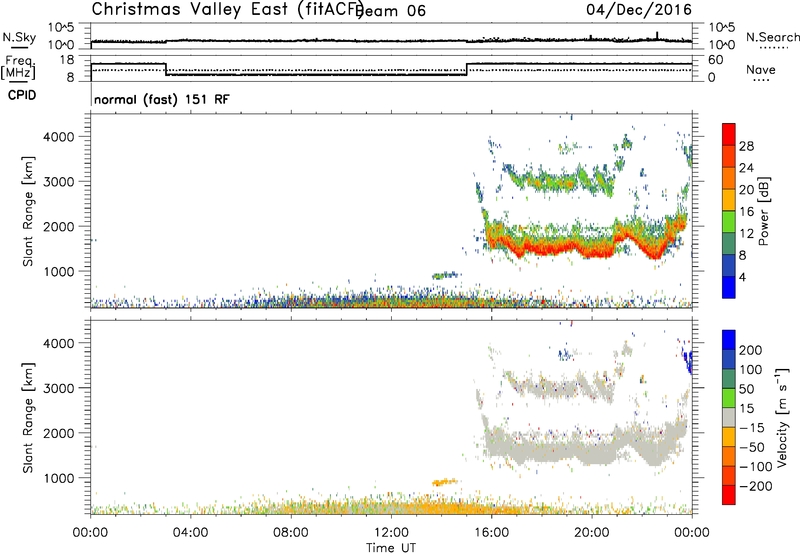Select Slant Range [km] label of velocity panel
This screenshot has width=800, height=554.
[x=28, y=418]
